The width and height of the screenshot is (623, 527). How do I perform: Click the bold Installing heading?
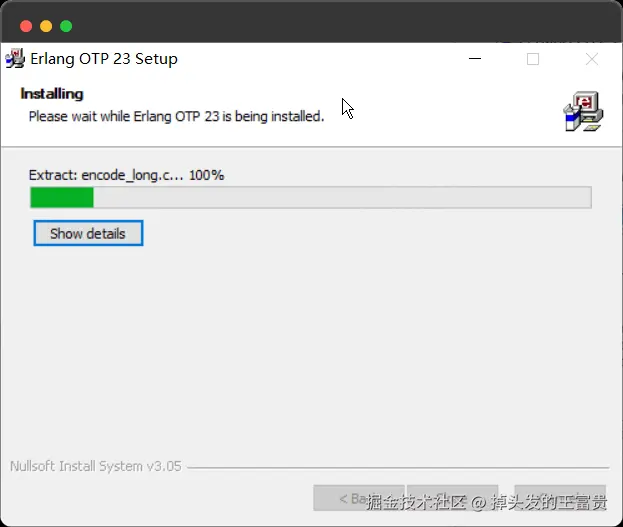[x=52, y=94]
